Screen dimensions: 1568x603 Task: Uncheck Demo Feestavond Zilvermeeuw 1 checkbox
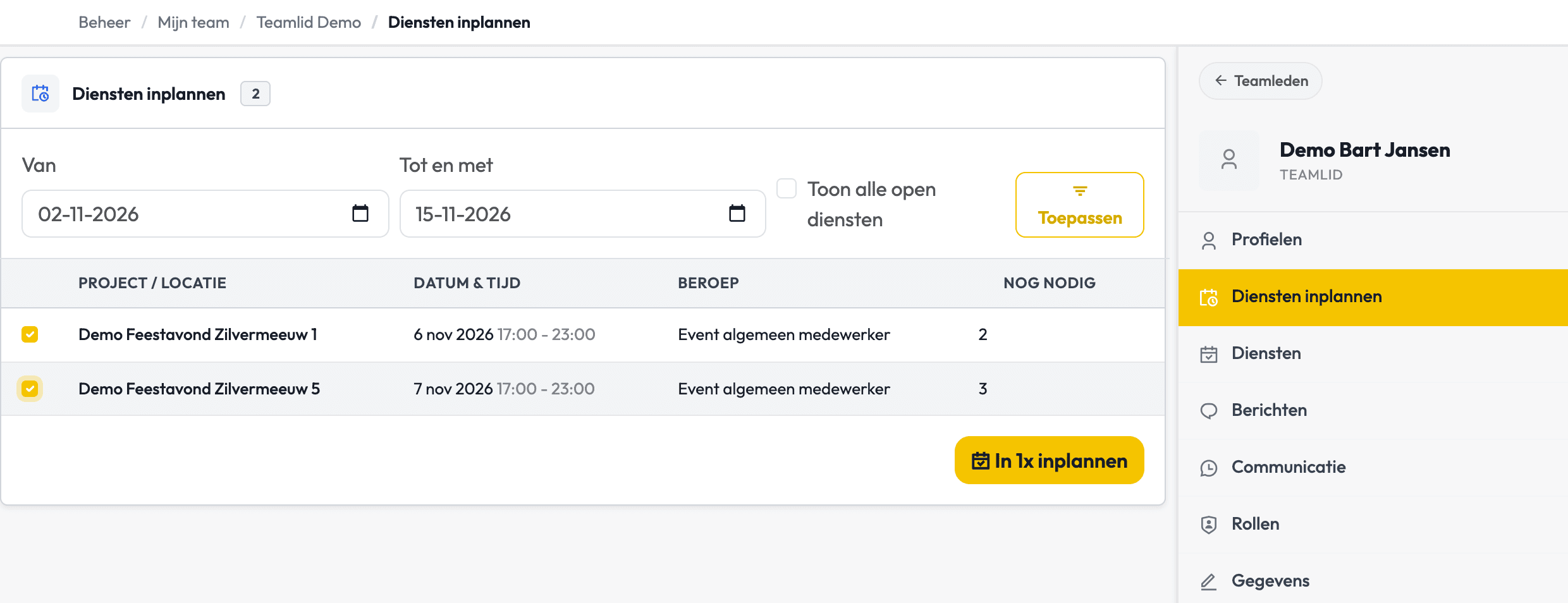30,334
